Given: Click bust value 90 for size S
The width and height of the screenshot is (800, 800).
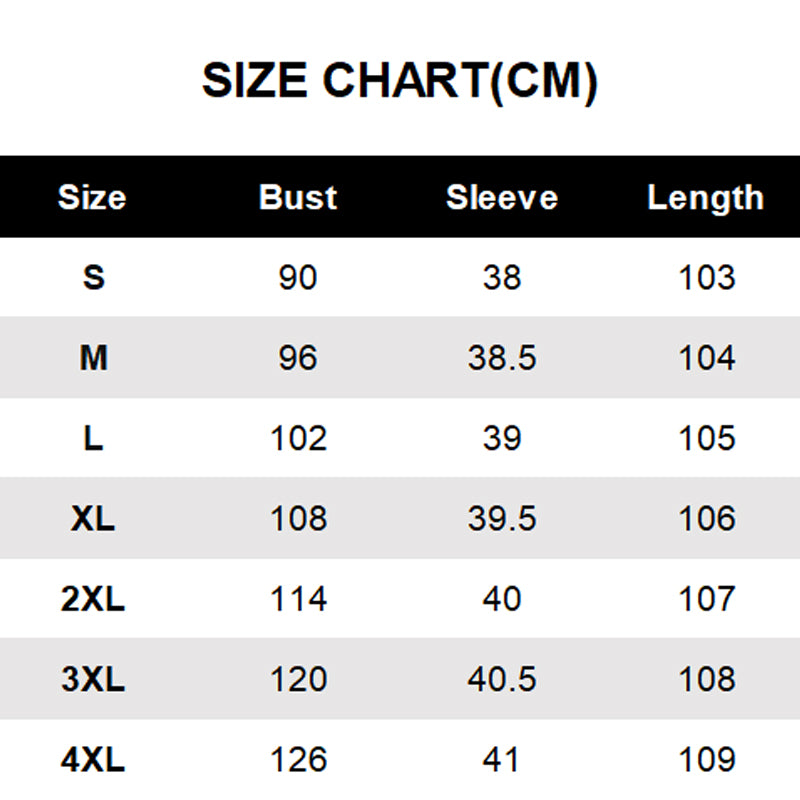Looking at the screenshot, I should coord(298,277).
